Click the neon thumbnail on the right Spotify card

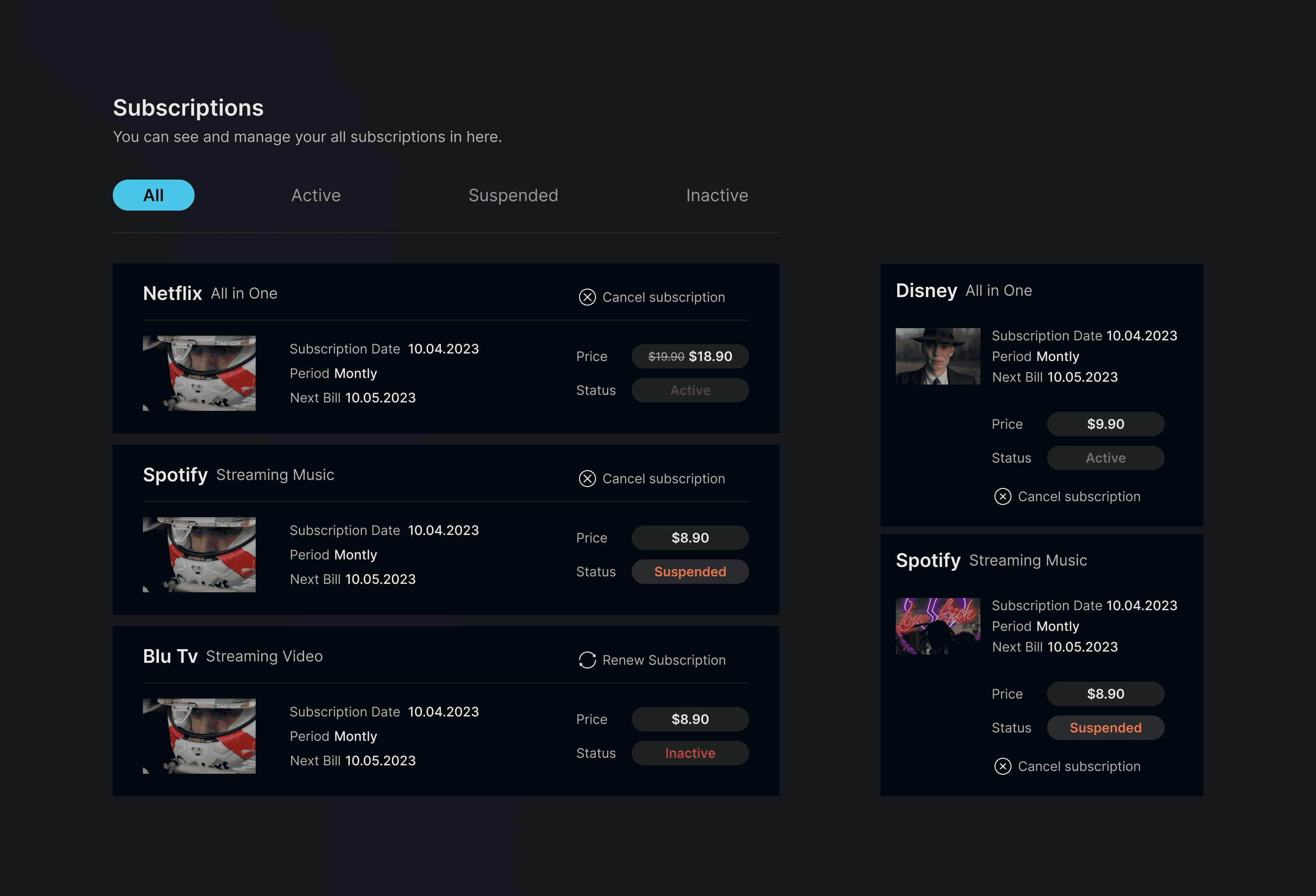(x=938, y=626)
